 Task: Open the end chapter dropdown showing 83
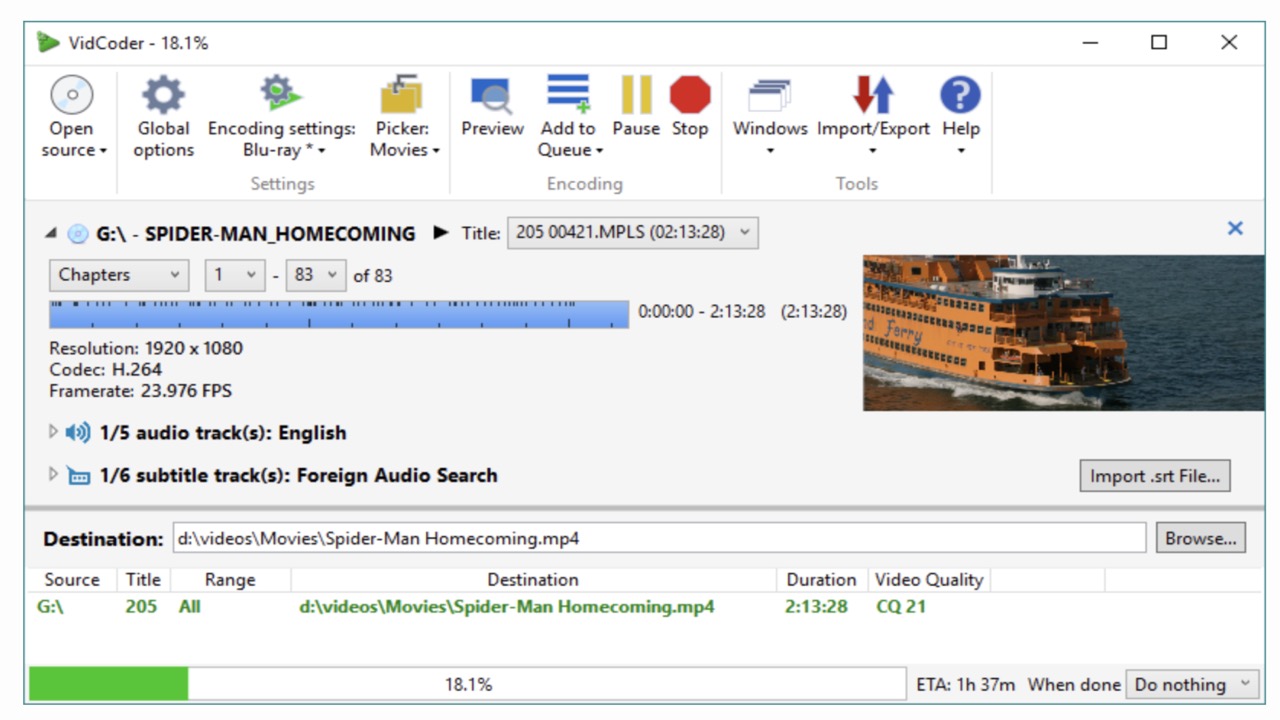pos(316,275)
